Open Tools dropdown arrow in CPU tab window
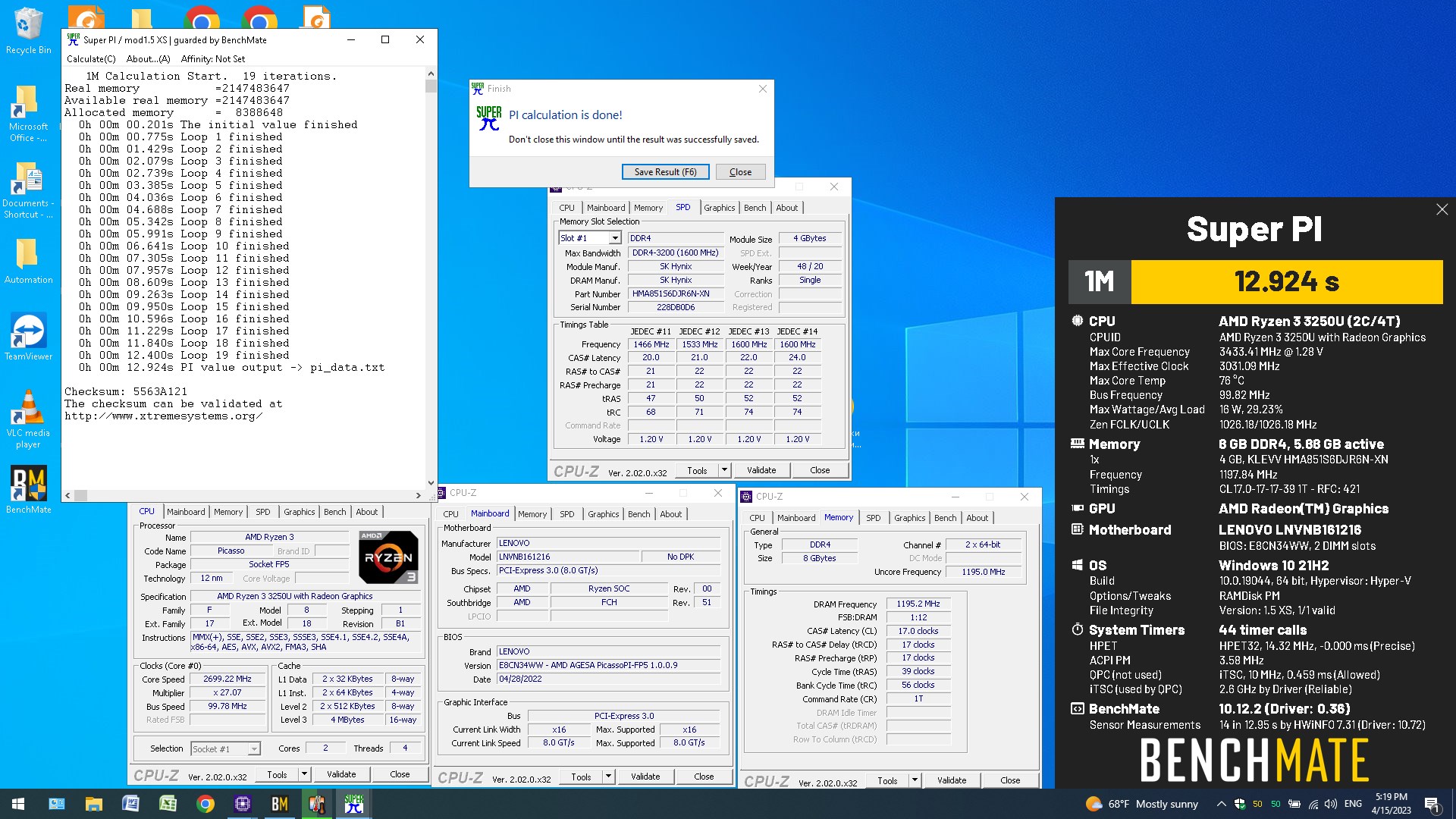Viewport: 1456px width, 819px height. 304,774
